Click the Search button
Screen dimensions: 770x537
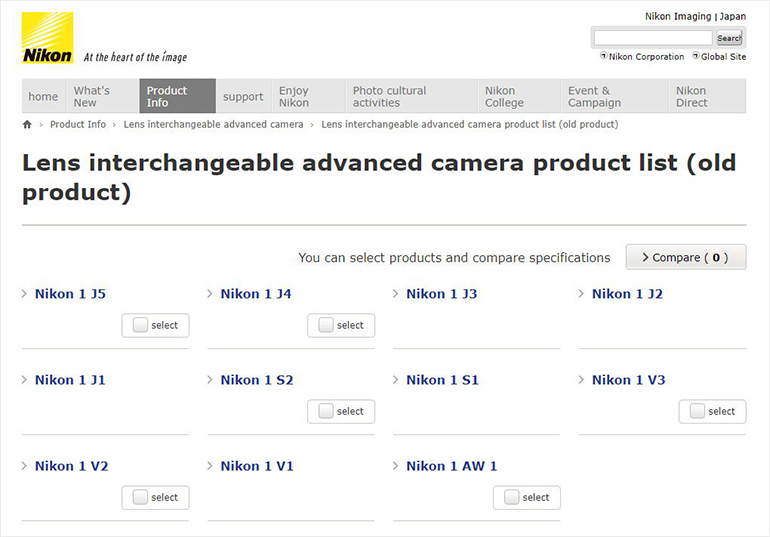pyautogui.click(x=729, y=38)
